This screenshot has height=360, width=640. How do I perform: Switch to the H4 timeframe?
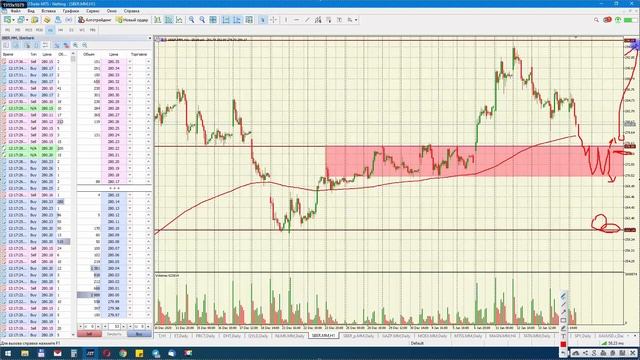tap(60, 30)
